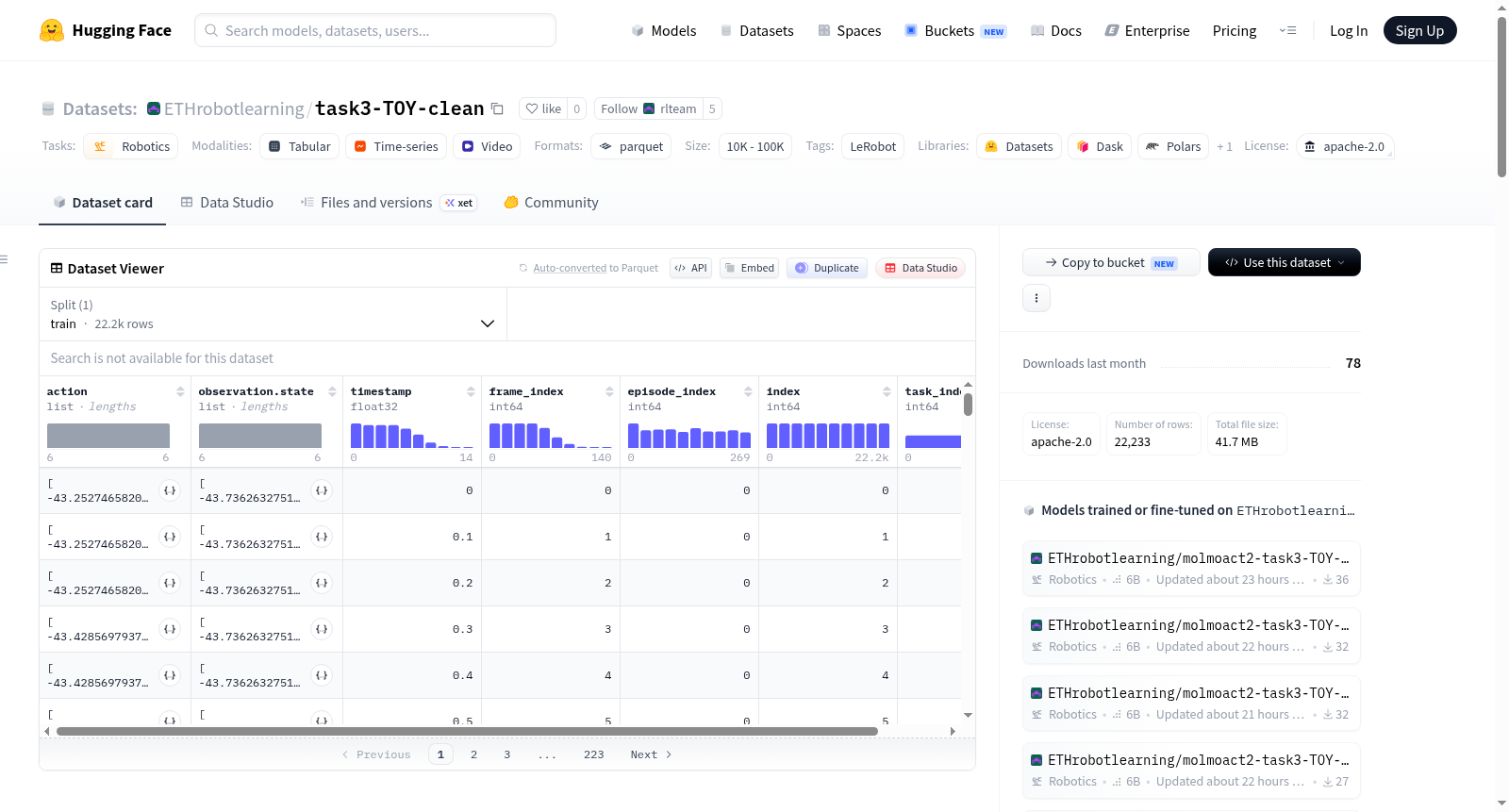Expand action cell in timestamp 0 row
This screenshot has height=812, width=1509.
tap(170, 490)
